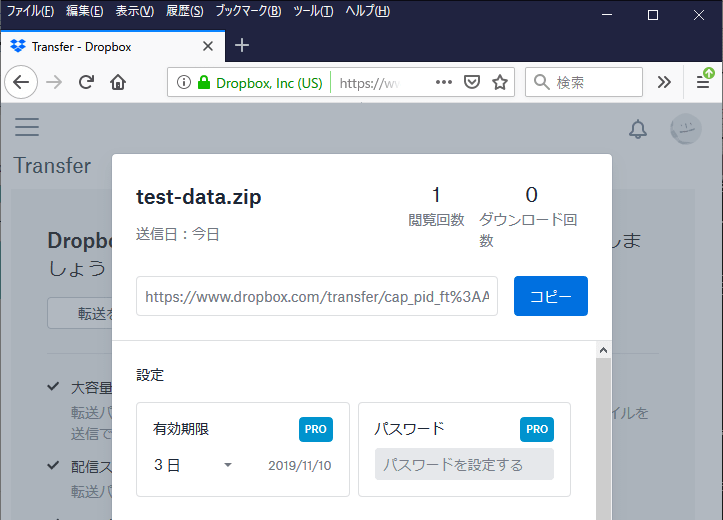Click the browser forward arrow
This screenshot has height=520, width=723.
tap(54, 82)
